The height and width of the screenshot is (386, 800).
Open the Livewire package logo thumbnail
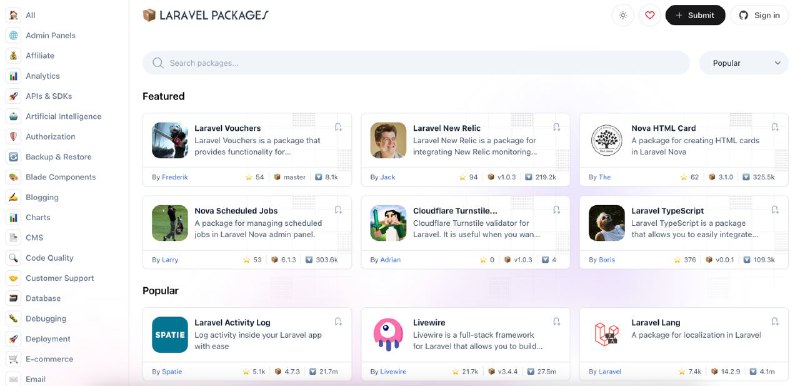tap(388, 334)
